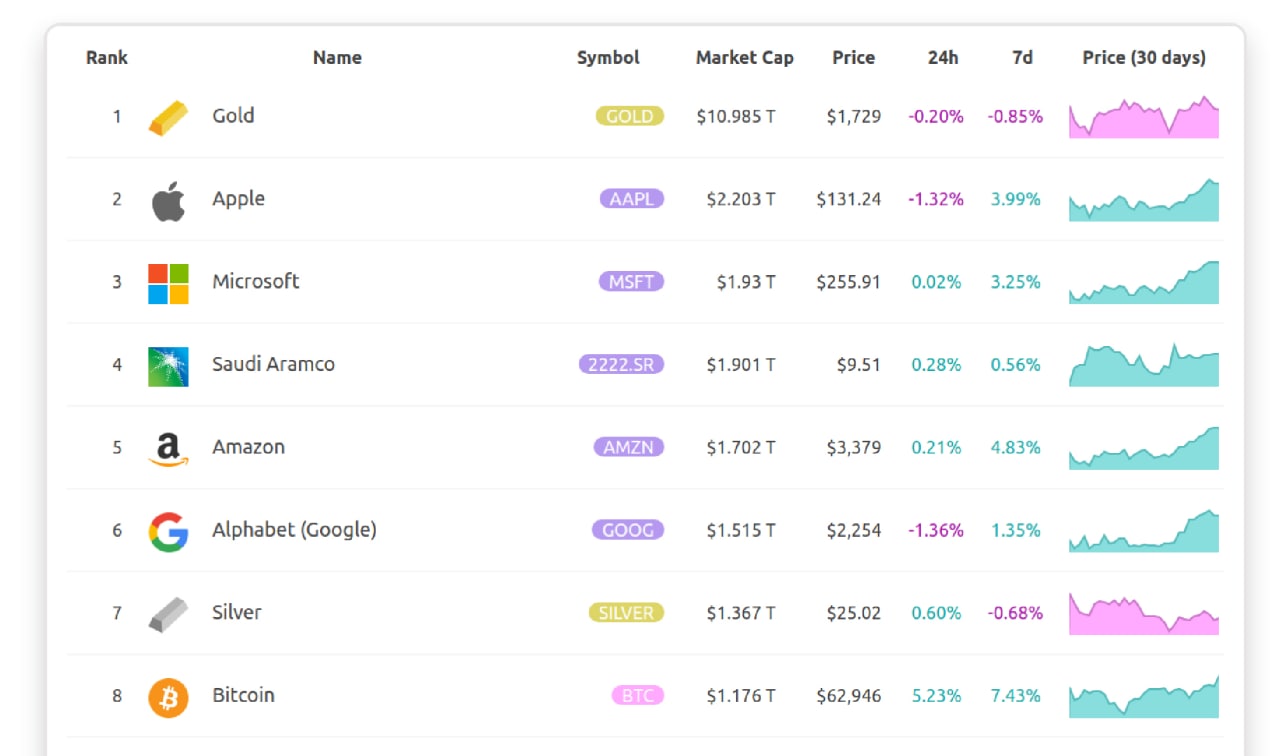
Task: Click Silver 7d change -0.68%
Action: [1015, 614]
